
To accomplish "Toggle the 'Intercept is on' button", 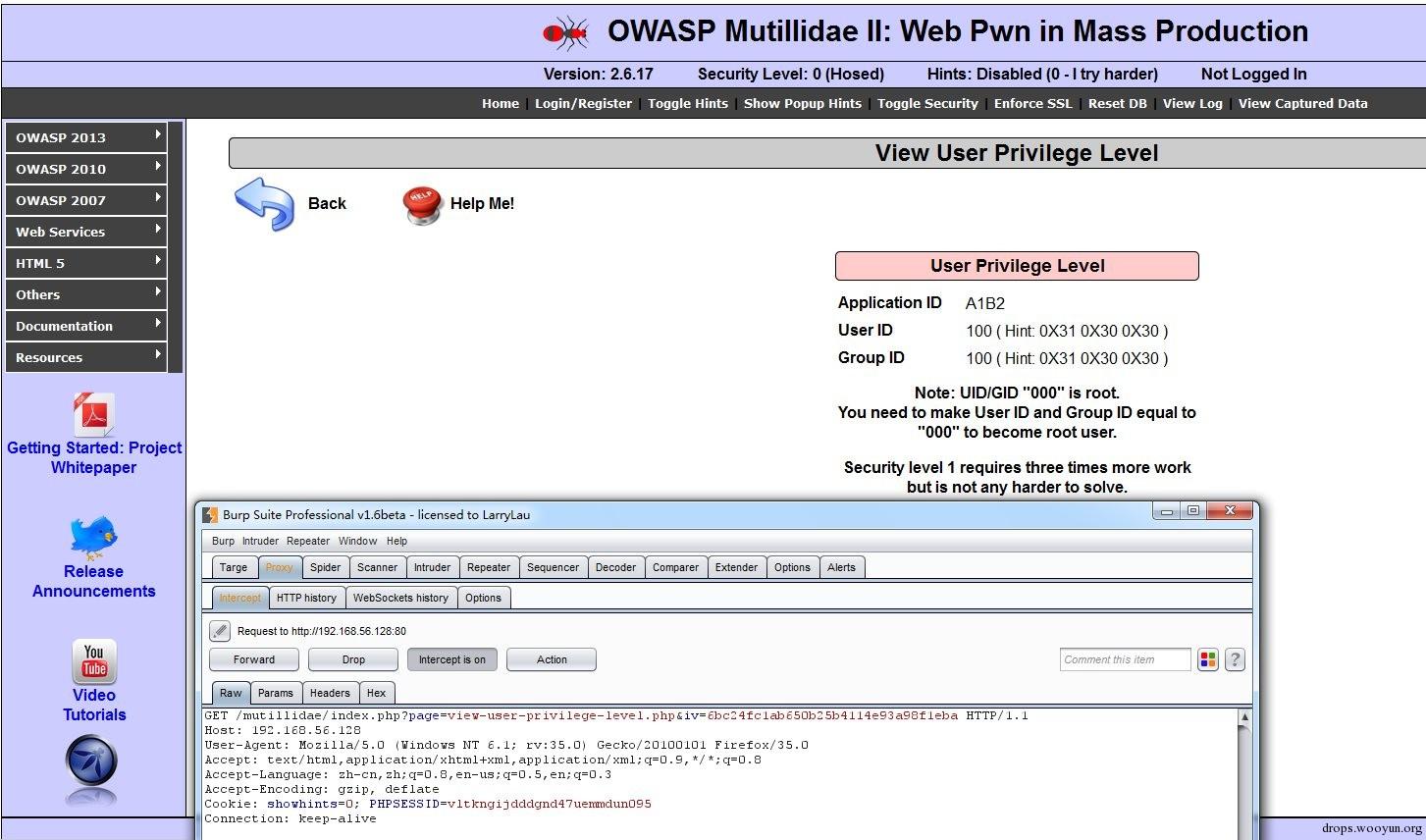I will (x=451, y=660).
